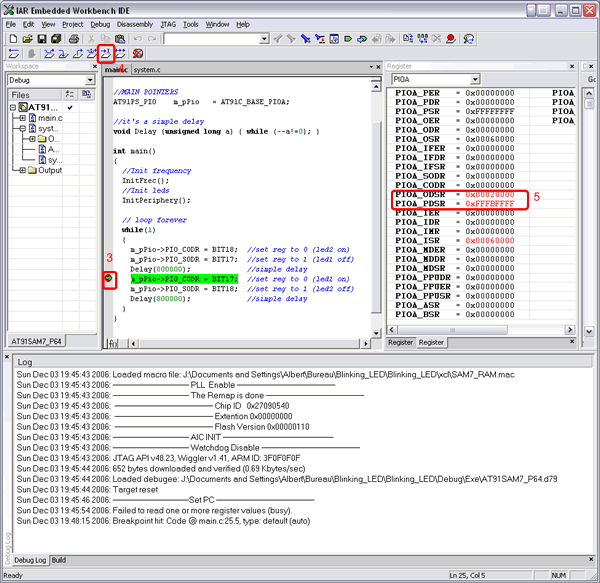Select the AT91SAM7_P64 workspace tab

coord(38,341)
